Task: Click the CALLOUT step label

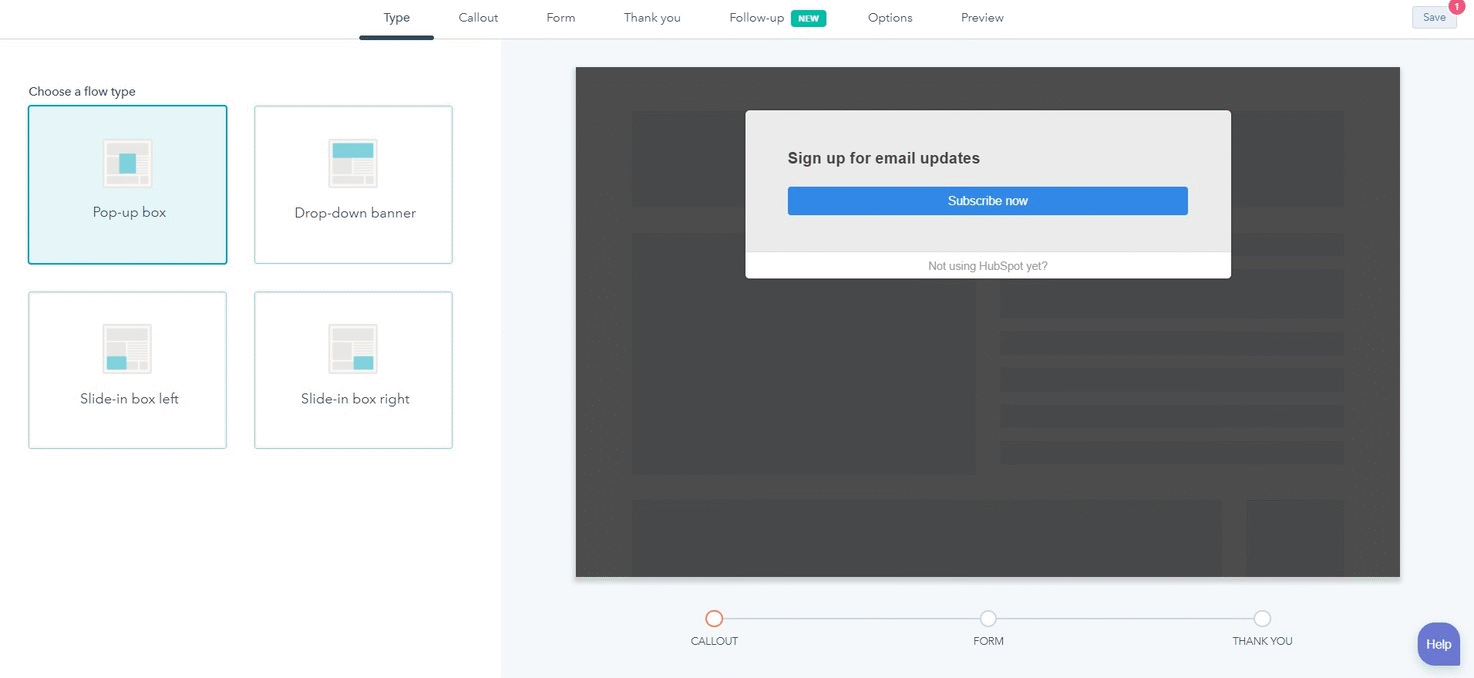Action: [714, 641]
